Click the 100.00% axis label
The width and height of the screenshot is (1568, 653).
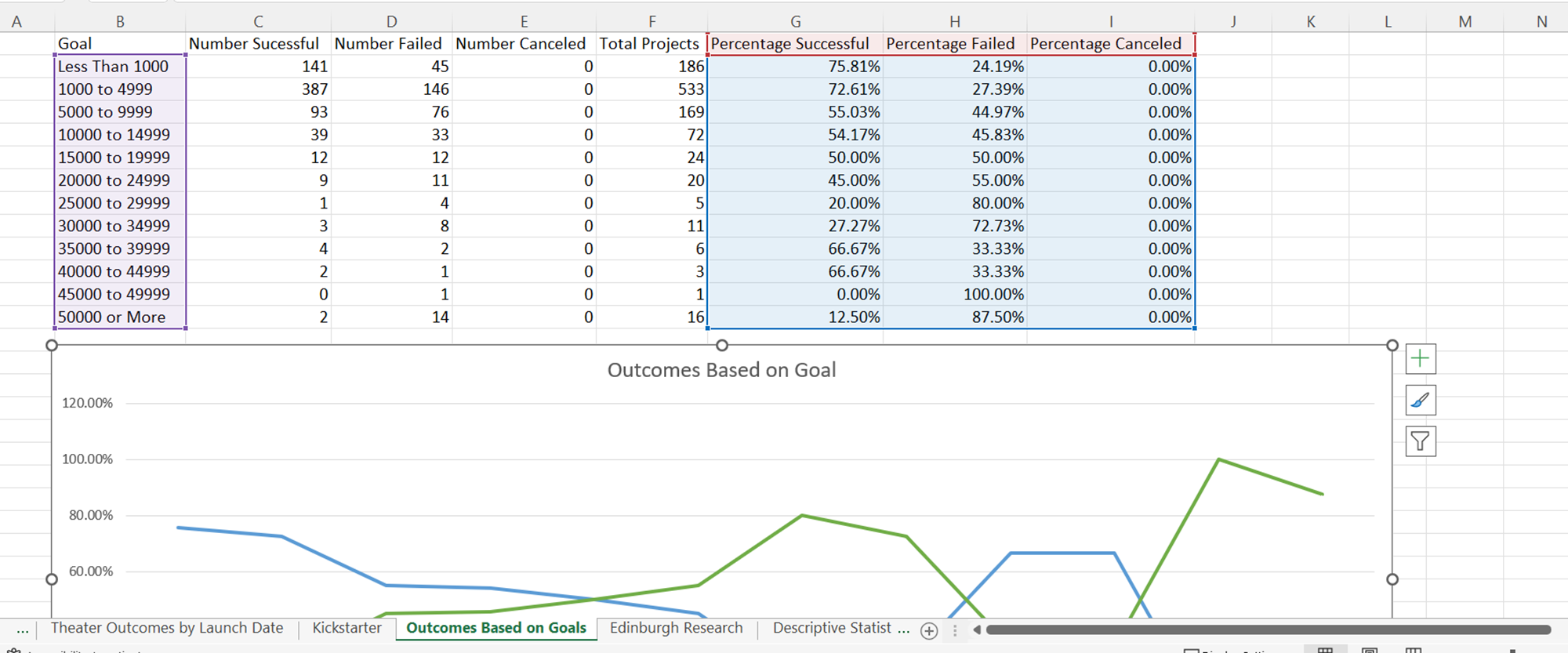pyautogui.click(x=87, y=459)
